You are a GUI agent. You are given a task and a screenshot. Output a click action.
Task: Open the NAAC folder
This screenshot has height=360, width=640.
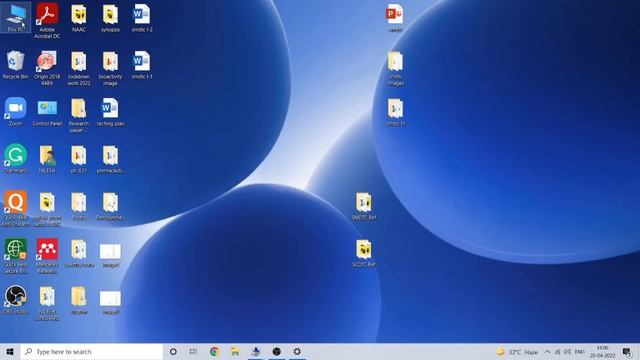(79, 18)
